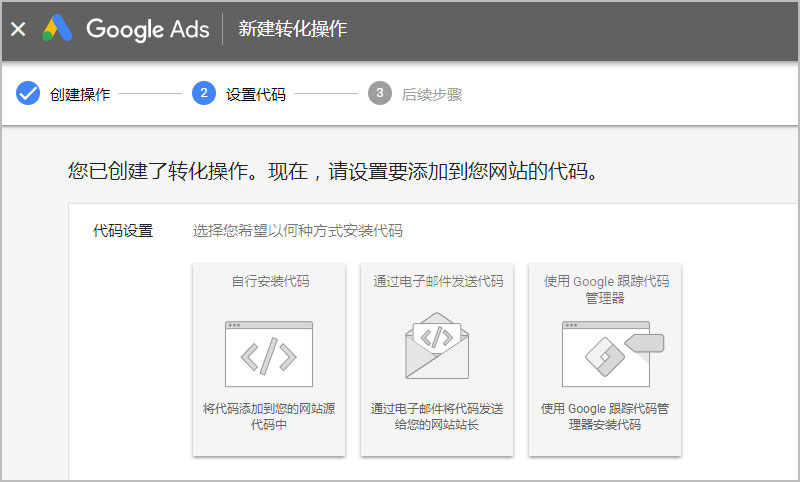Click the Google Ads wordmark text

147,29
